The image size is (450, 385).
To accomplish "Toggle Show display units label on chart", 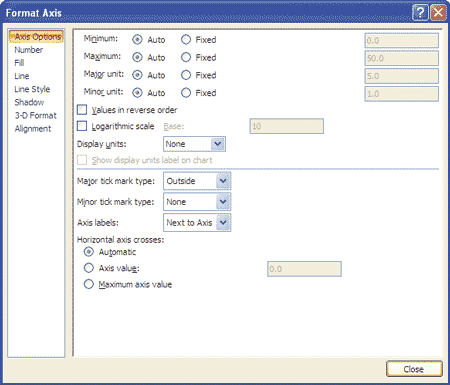I will 82,160.
